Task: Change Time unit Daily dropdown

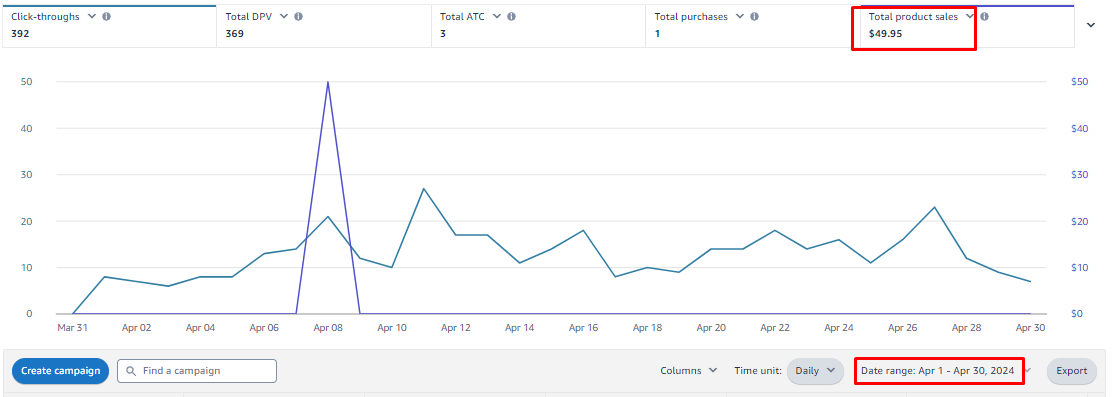Action: point(815,371)
